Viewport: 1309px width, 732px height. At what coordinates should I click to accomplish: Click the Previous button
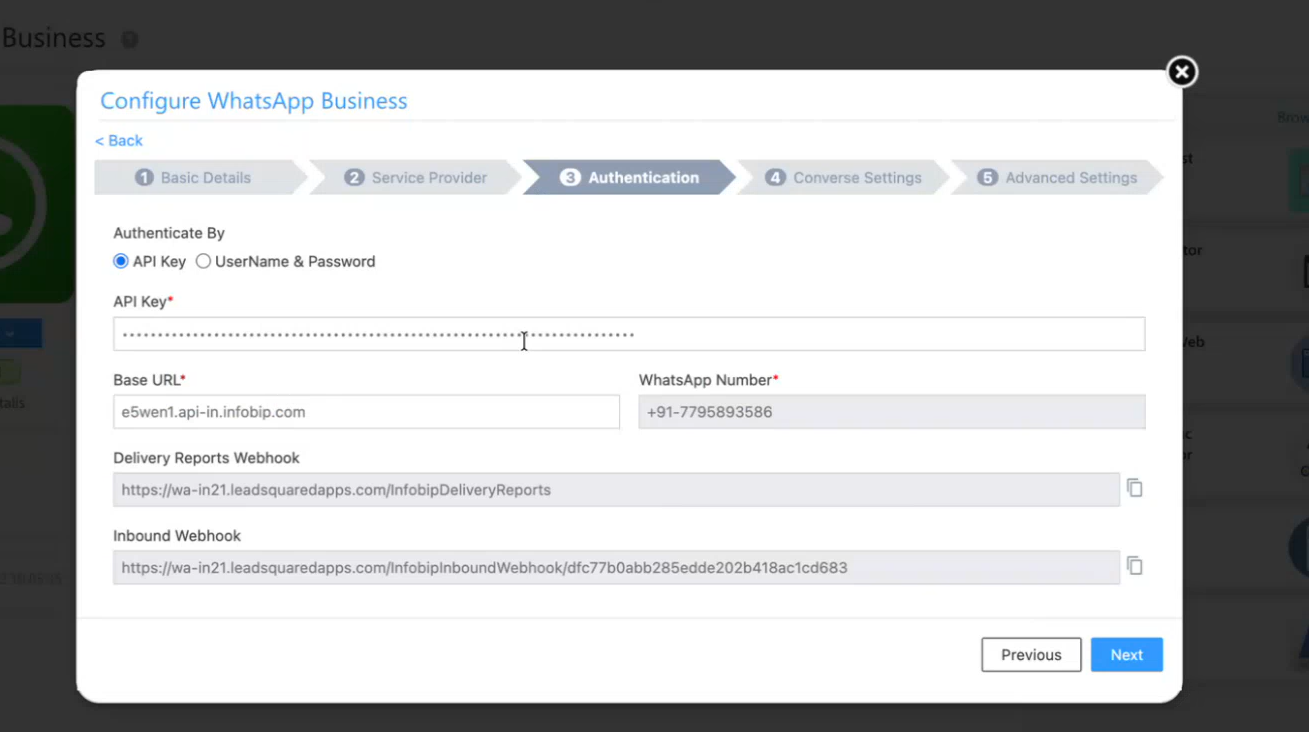point(1031,655)
